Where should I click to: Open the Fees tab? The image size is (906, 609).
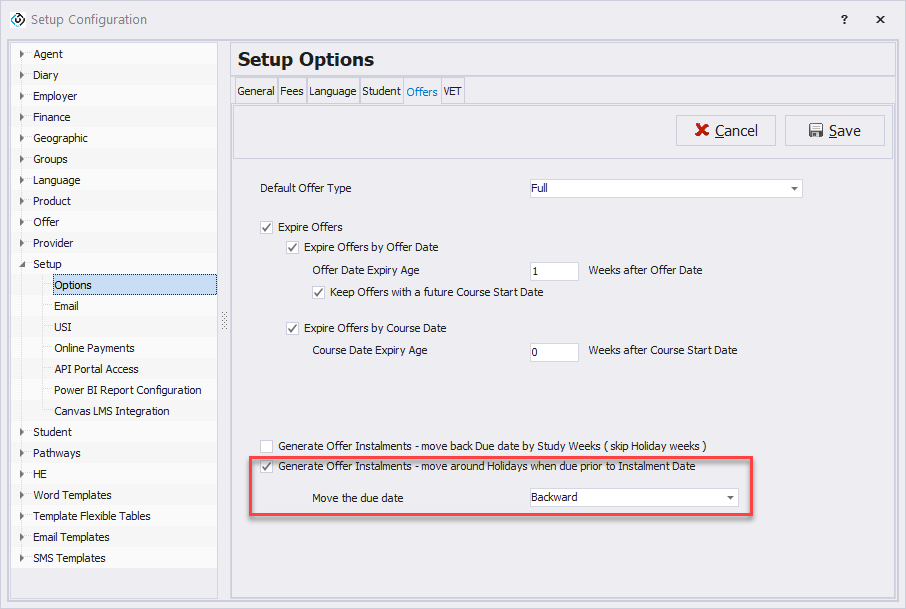(x=292, y=91)
